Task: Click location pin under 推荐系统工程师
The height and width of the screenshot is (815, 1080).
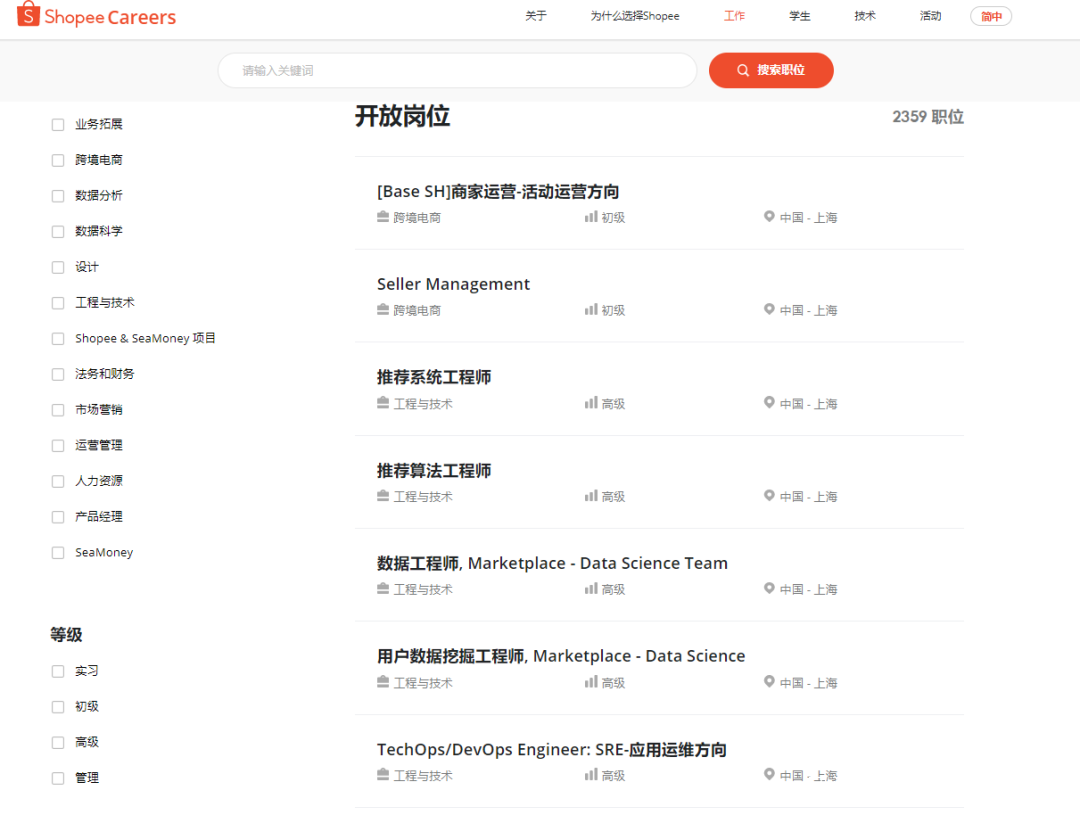Action: coord(769,402)
